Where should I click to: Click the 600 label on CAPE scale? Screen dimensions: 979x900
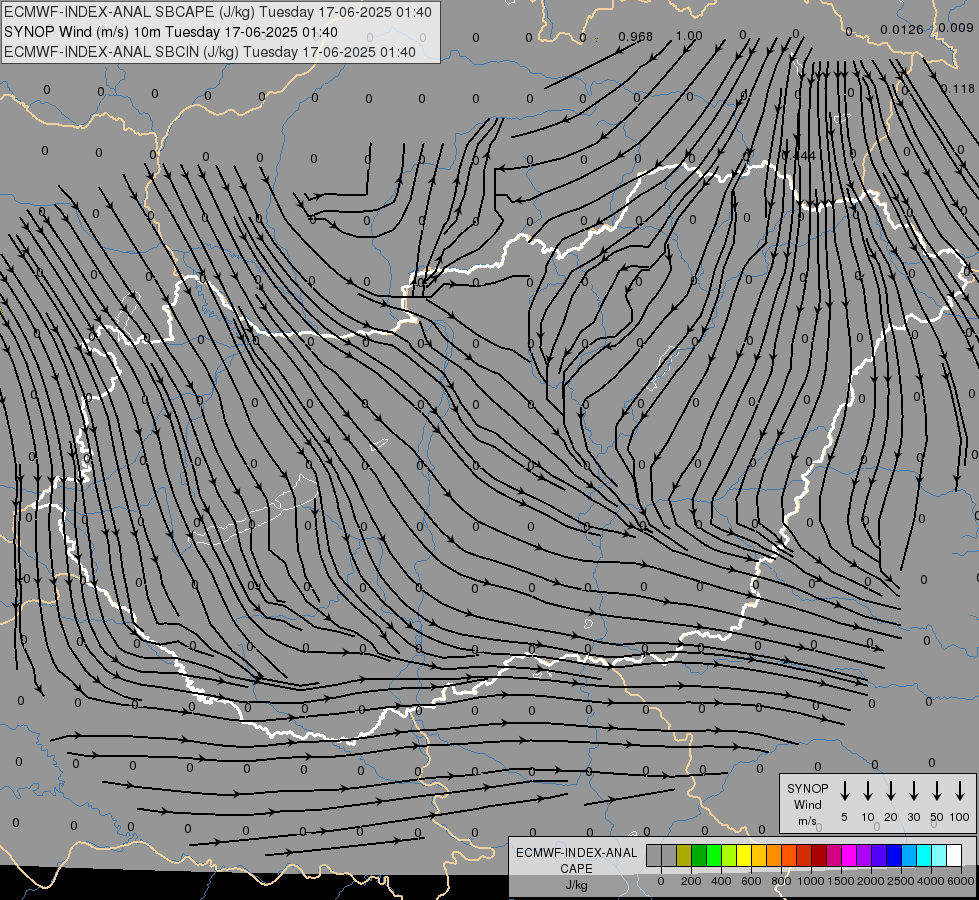(751, 881)
